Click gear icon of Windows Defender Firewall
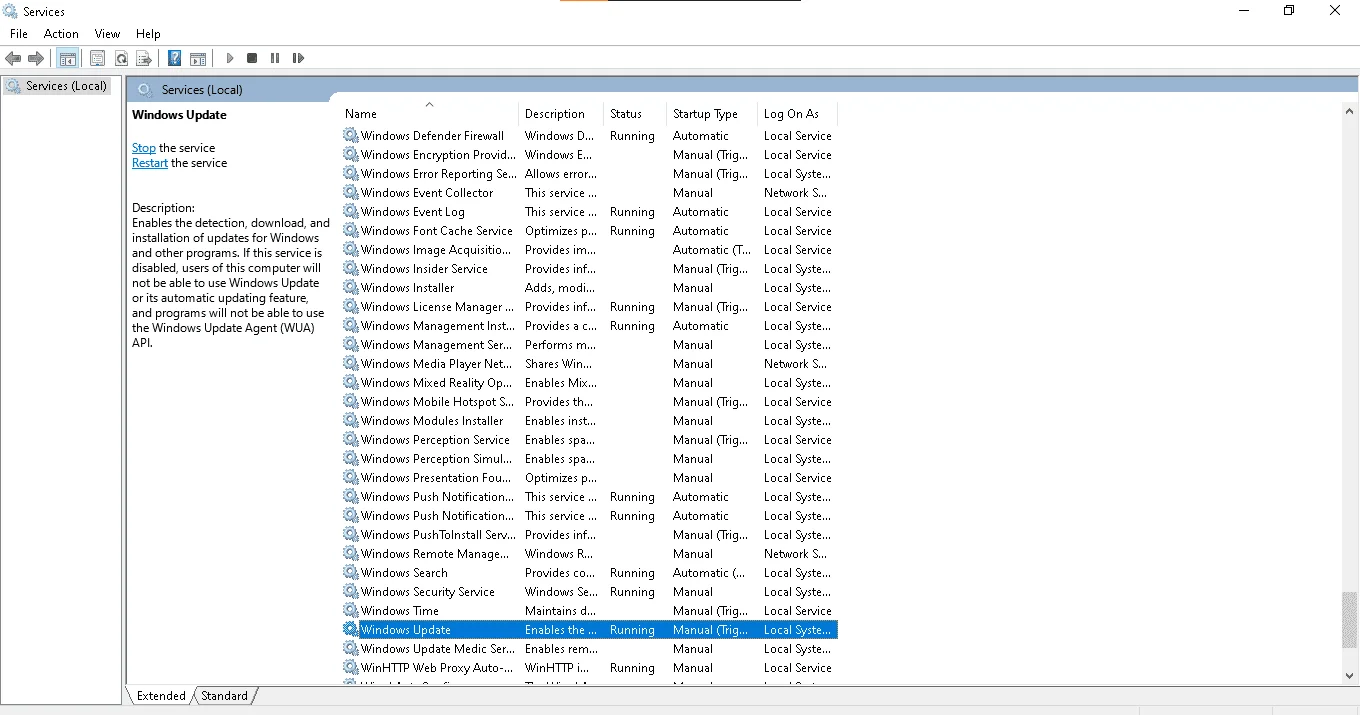The width and height of the screenshot is (1360, 715). 350,135
